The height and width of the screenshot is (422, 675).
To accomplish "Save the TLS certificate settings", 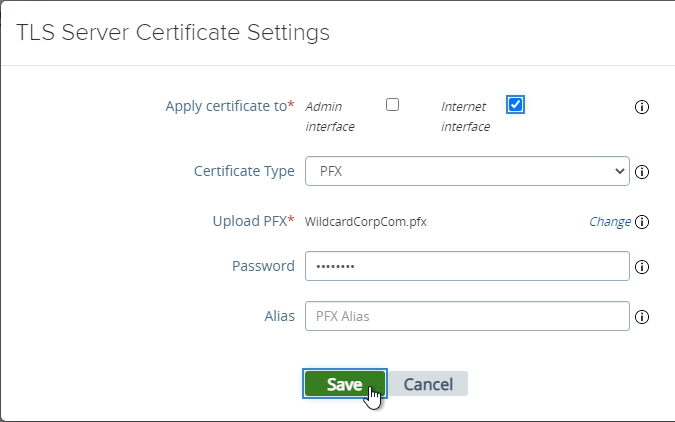I will pyautogui.click(x=344, y=384).
